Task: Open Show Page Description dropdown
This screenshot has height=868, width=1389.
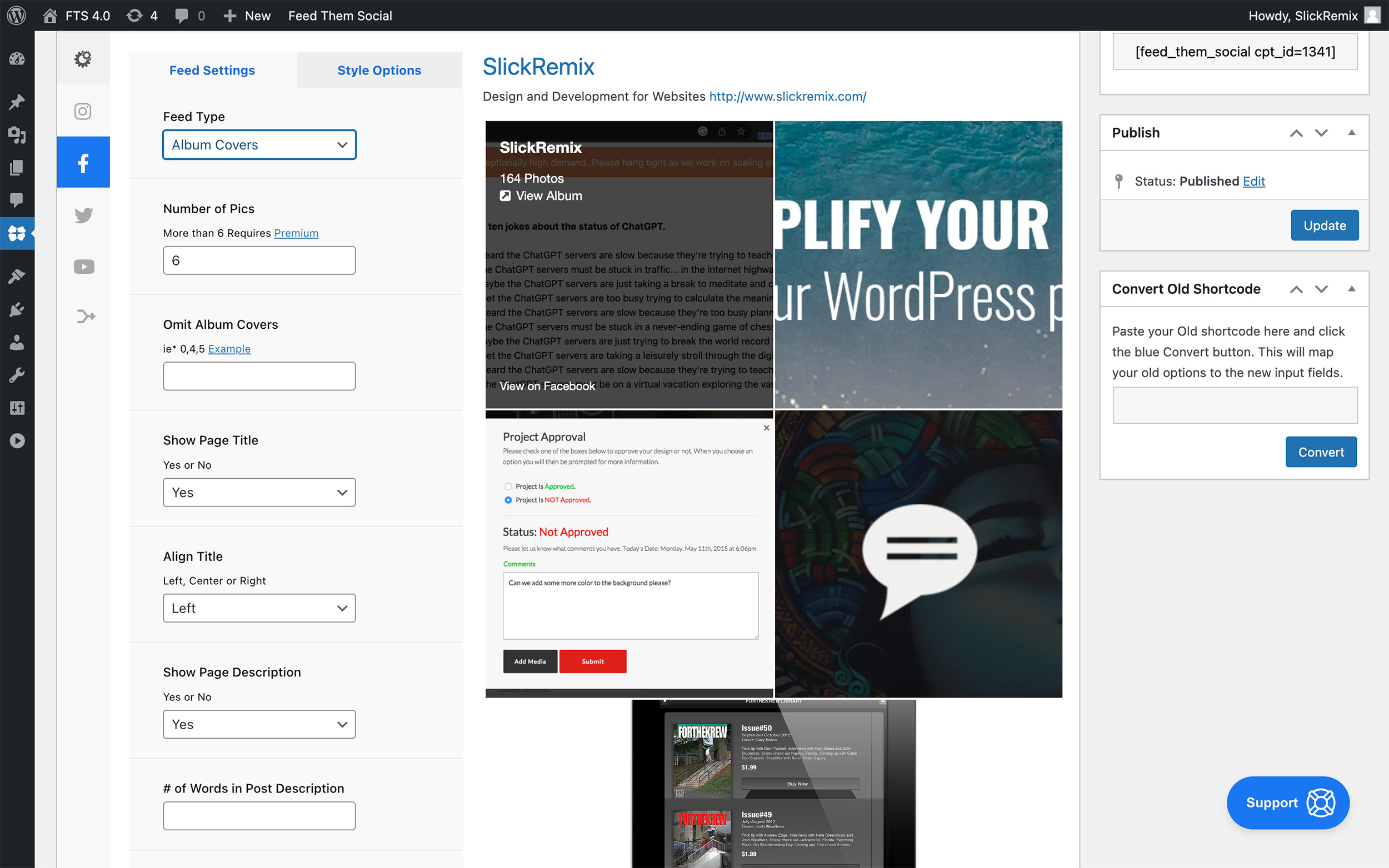Action: tap(259, 725)
